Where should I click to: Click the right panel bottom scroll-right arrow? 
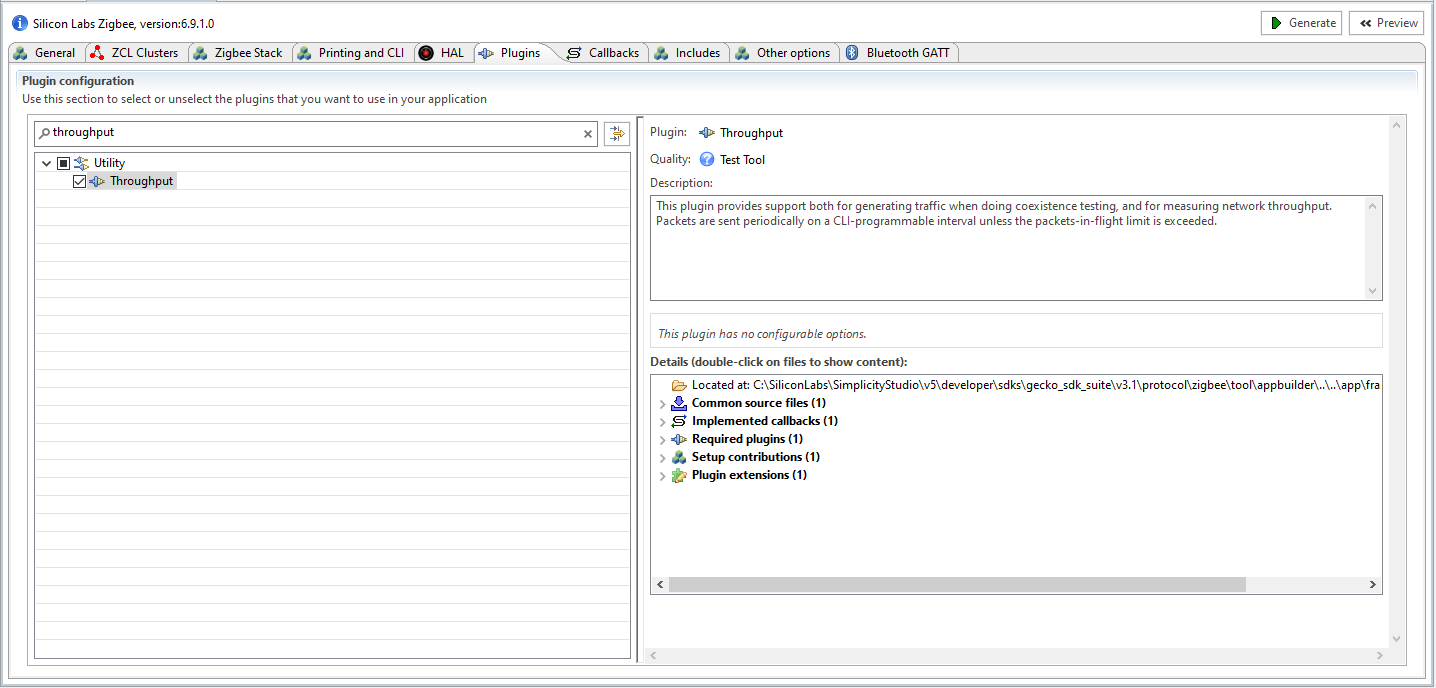pos(1380,656)
